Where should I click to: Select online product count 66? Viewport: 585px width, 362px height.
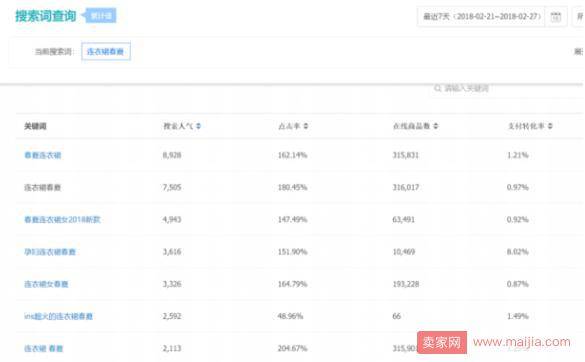(397, 316)
